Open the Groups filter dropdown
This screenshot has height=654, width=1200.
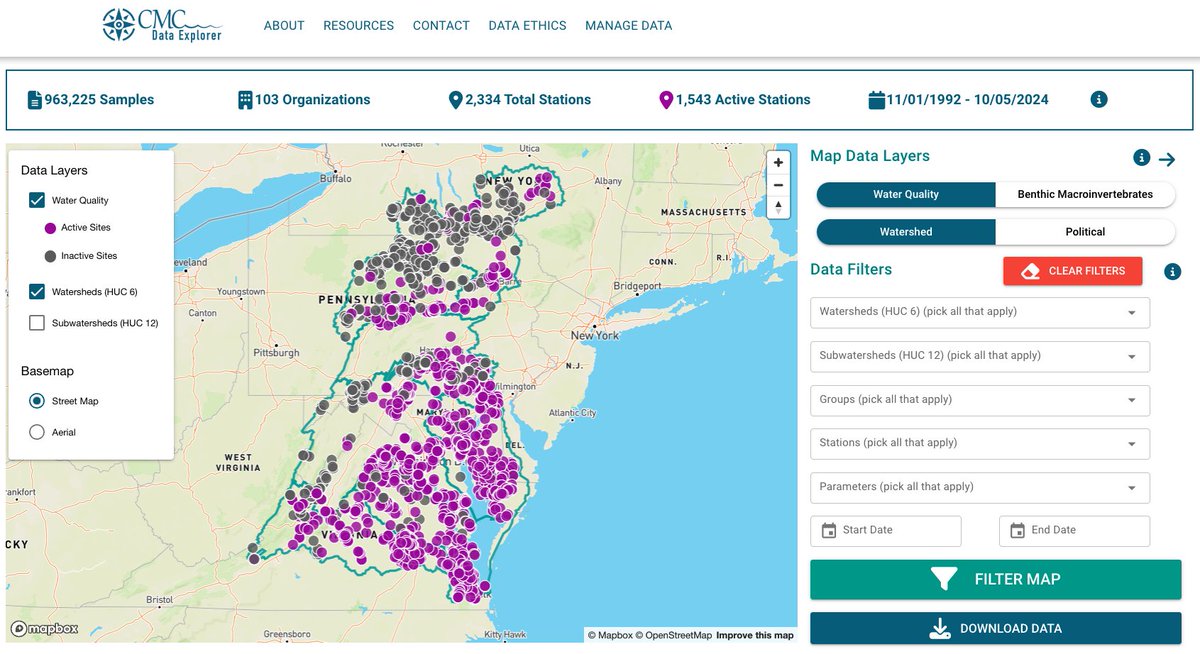(980, 400)
